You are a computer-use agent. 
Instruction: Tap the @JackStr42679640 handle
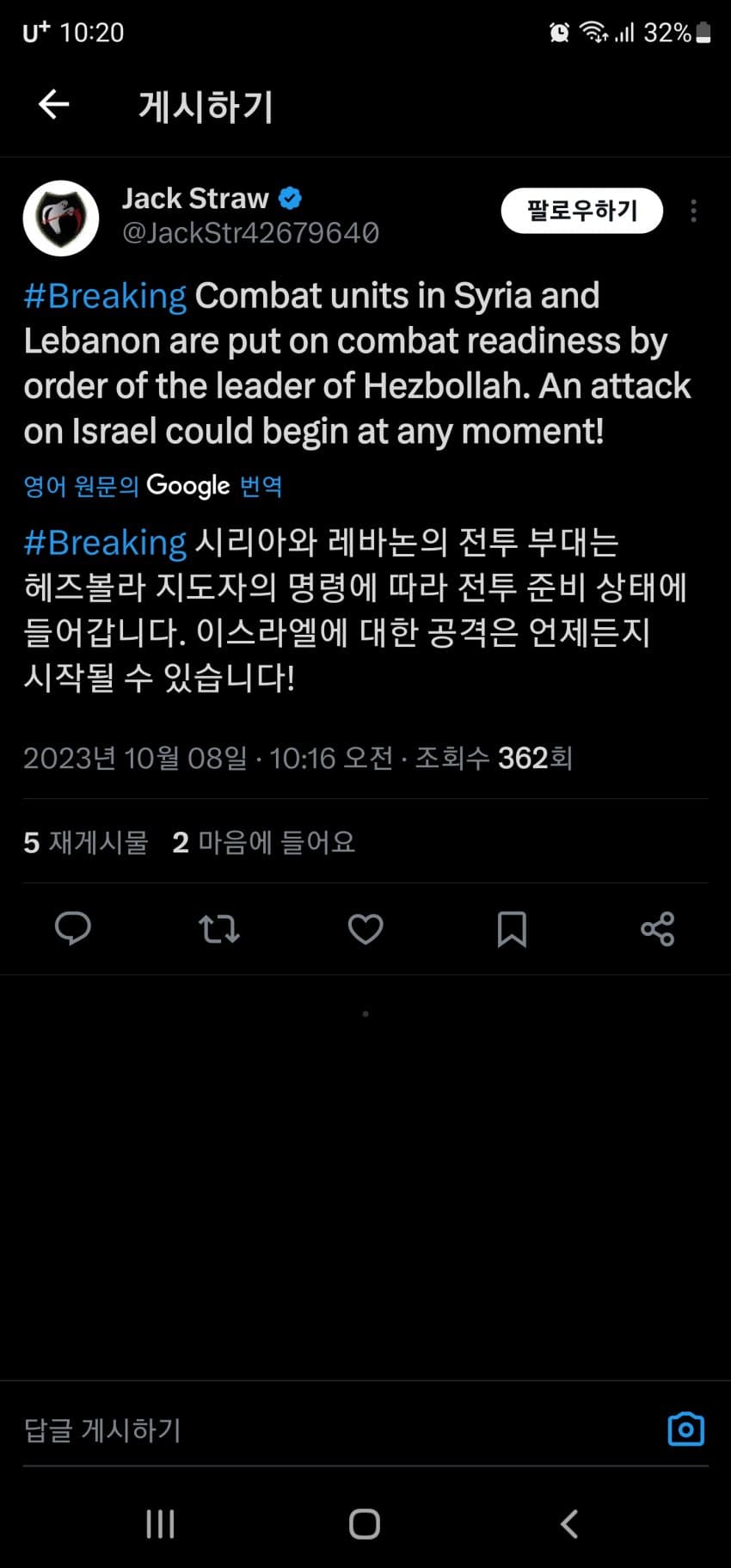(250, 233)
